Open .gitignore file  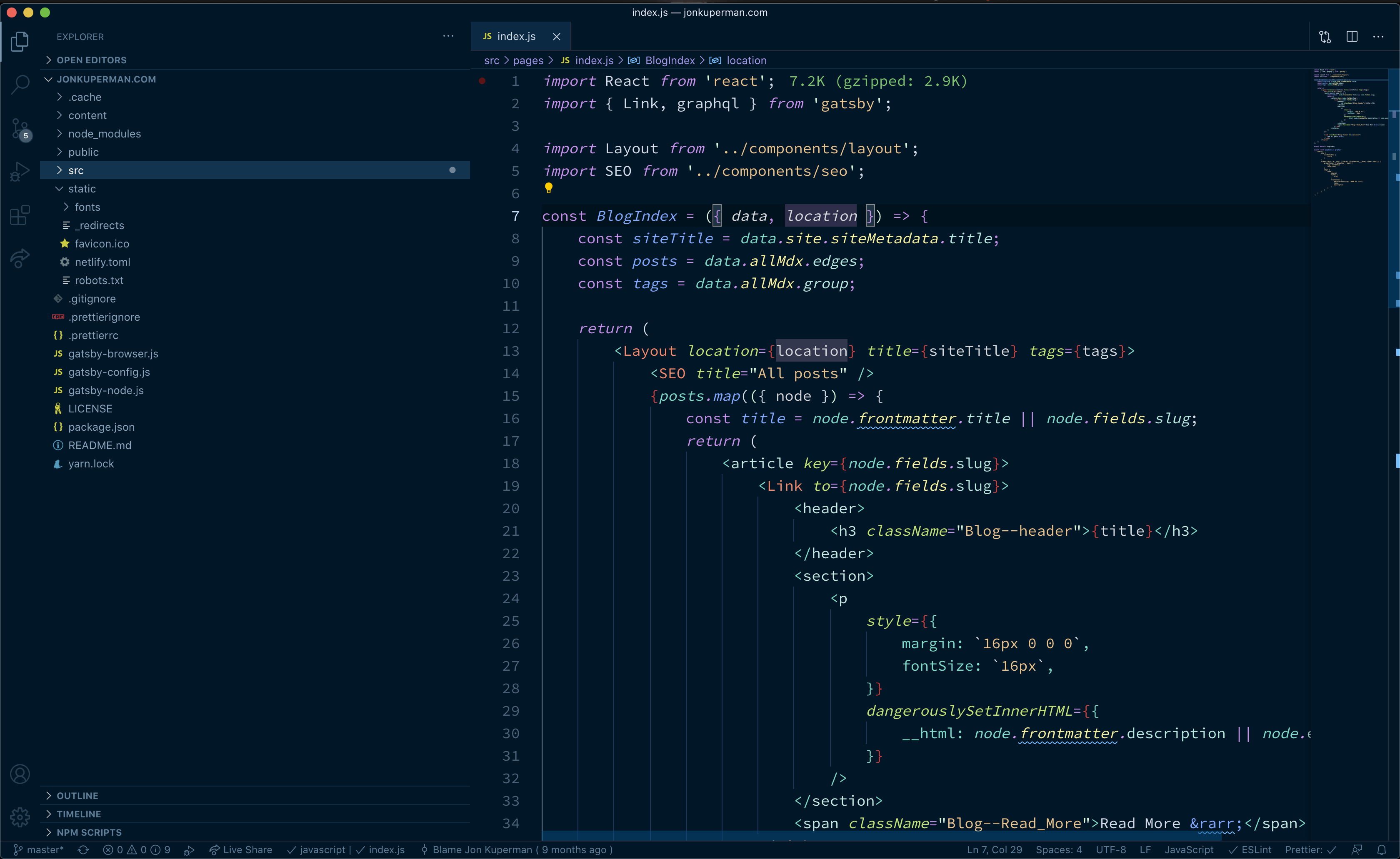point(255,298)
